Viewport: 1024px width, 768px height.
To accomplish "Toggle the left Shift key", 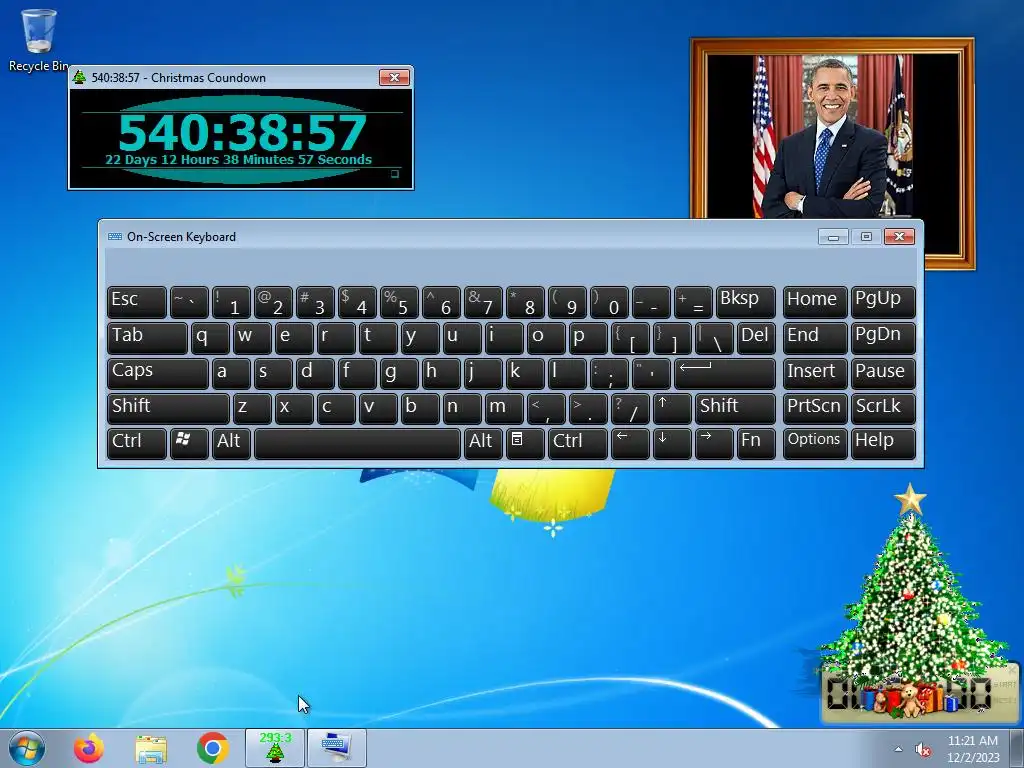I will coord(168,408).
